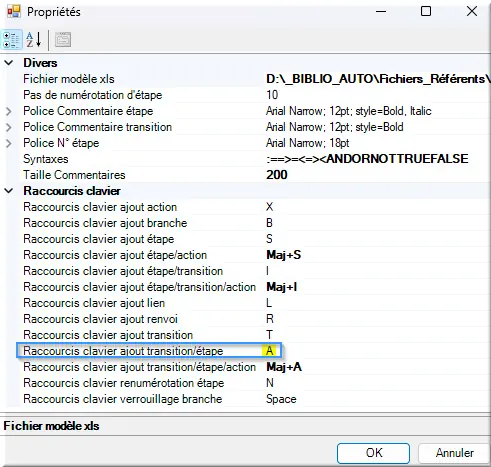Switch to Categorized view icon

12,40
